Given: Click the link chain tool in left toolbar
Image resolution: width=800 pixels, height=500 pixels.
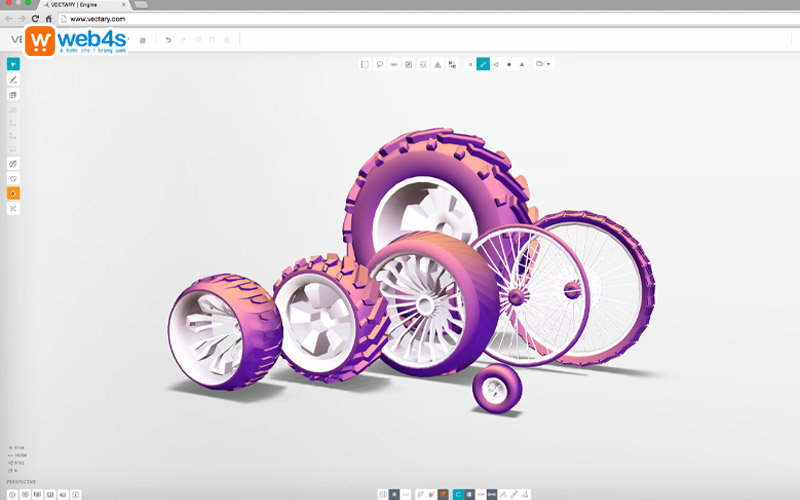Looking at the screenshot, I should (x=13, y=164).
